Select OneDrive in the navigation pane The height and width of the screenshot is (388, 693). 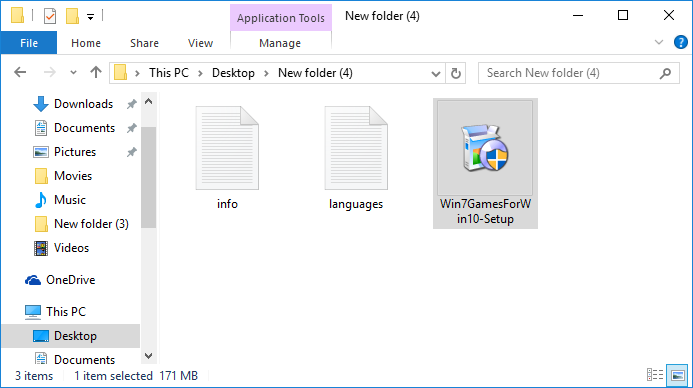click(x=70, y=280)
